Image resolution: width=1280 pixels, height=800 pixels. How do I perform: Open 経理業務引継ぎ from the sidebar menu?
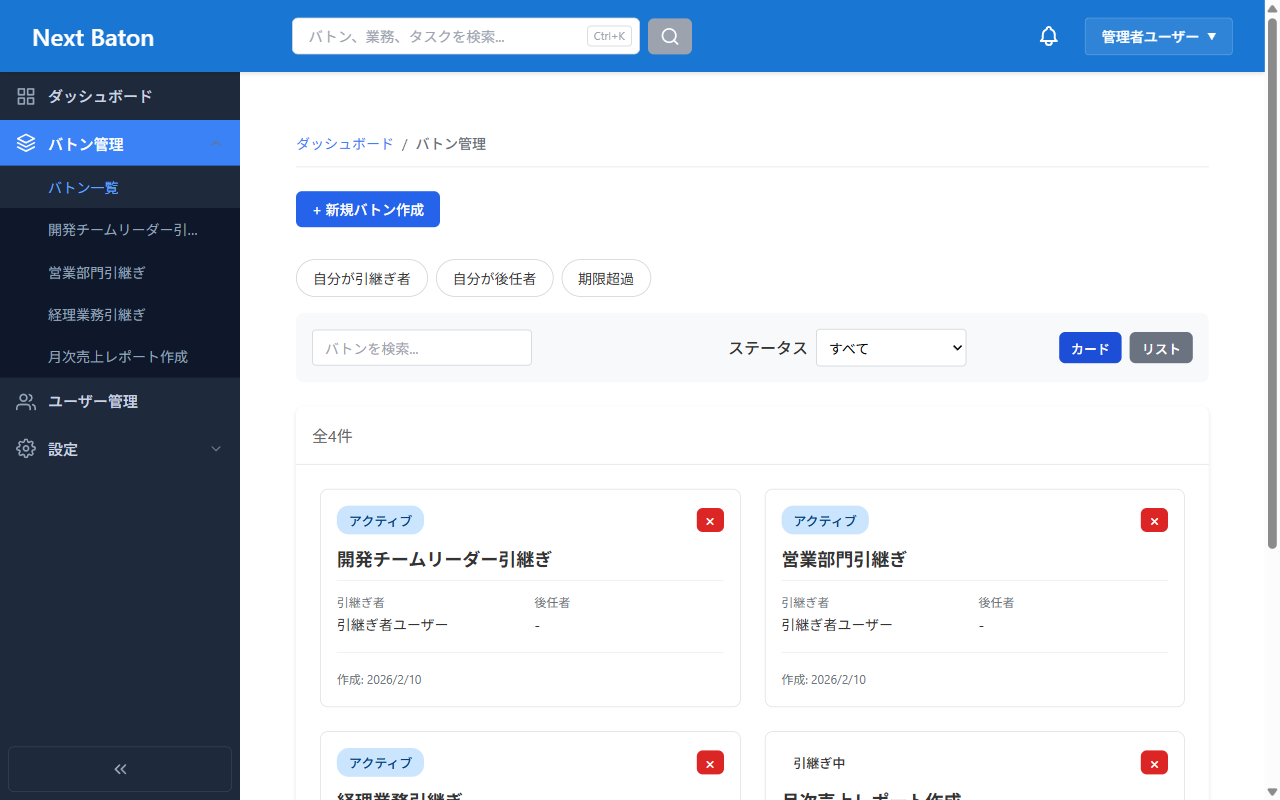tap(97, 313)
